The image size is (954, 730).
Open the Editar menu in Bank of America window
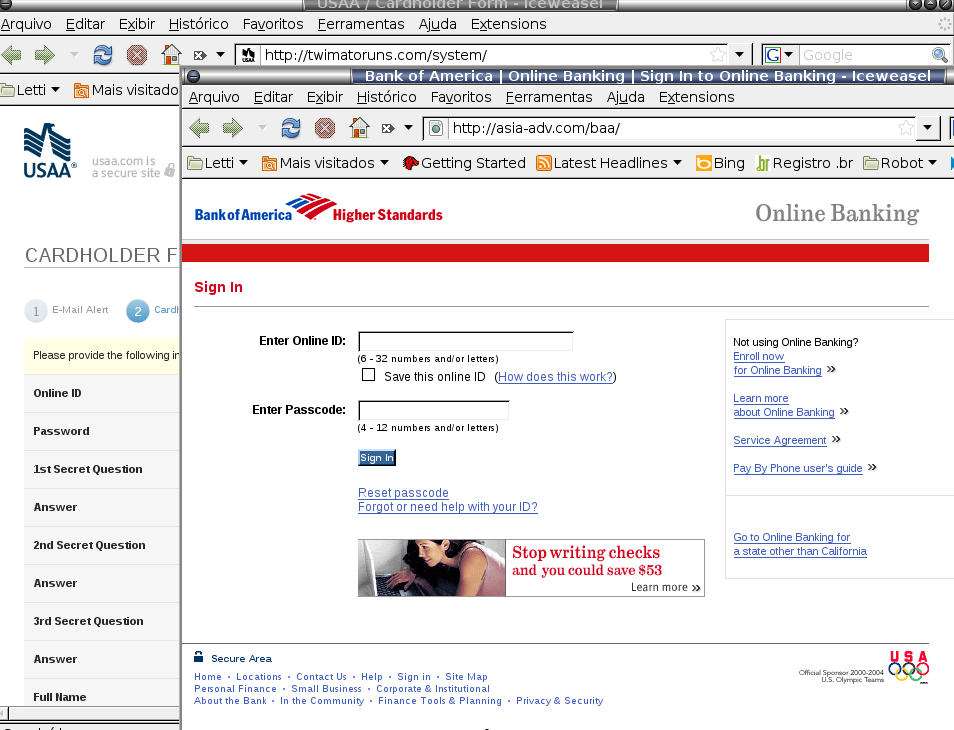coord(273,97)
